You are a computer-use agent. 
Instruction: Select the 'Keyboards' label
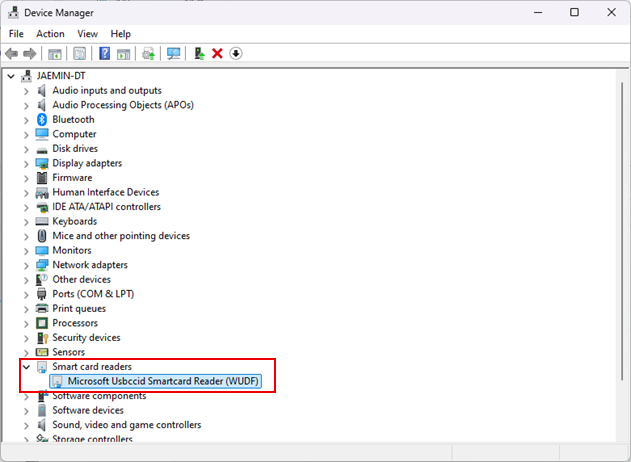pyautogui.click(x=74, y=221)
